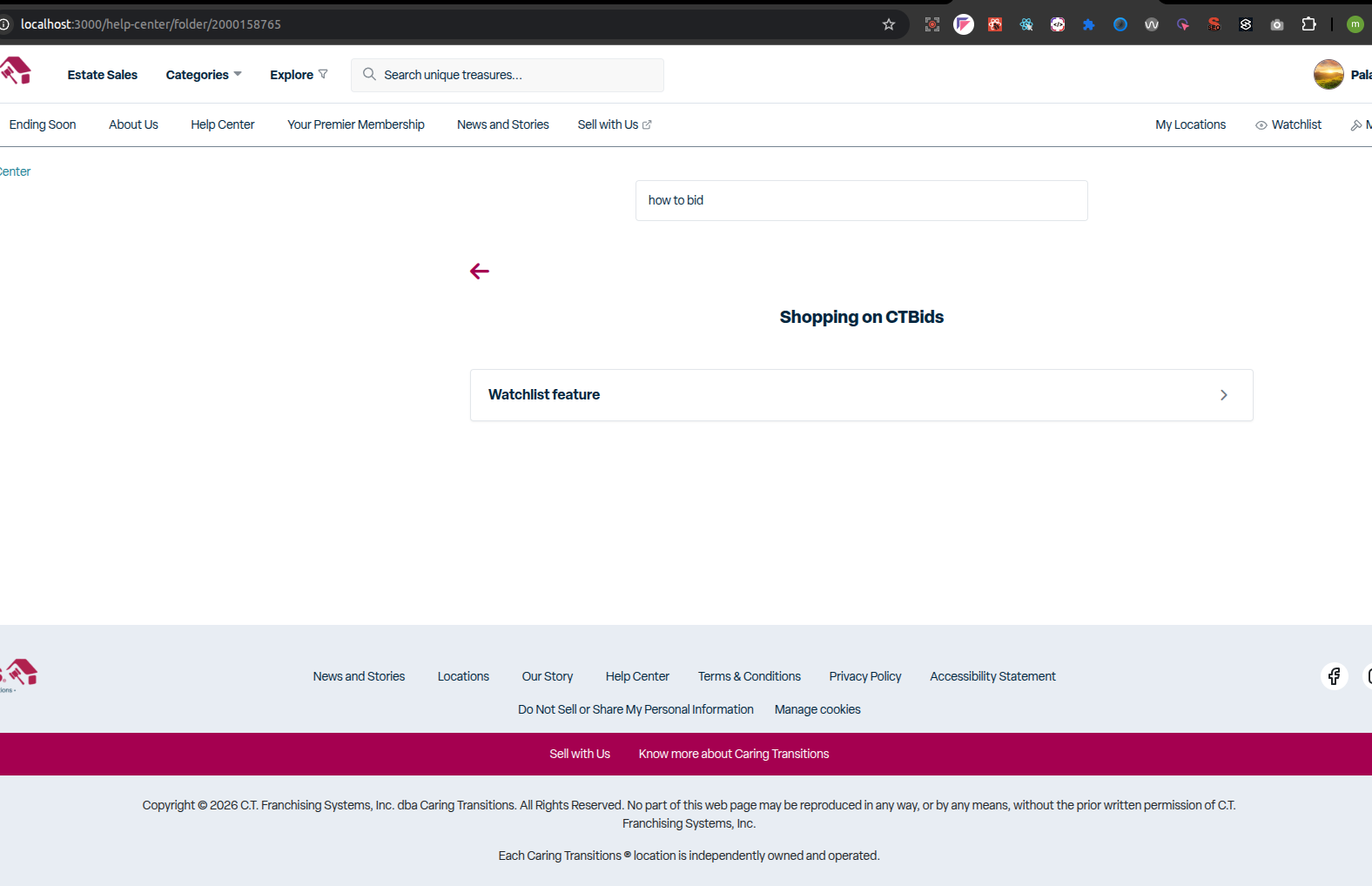Read Our Story from the footer
The image size is (1372, 886).
[x=548, y=676]
